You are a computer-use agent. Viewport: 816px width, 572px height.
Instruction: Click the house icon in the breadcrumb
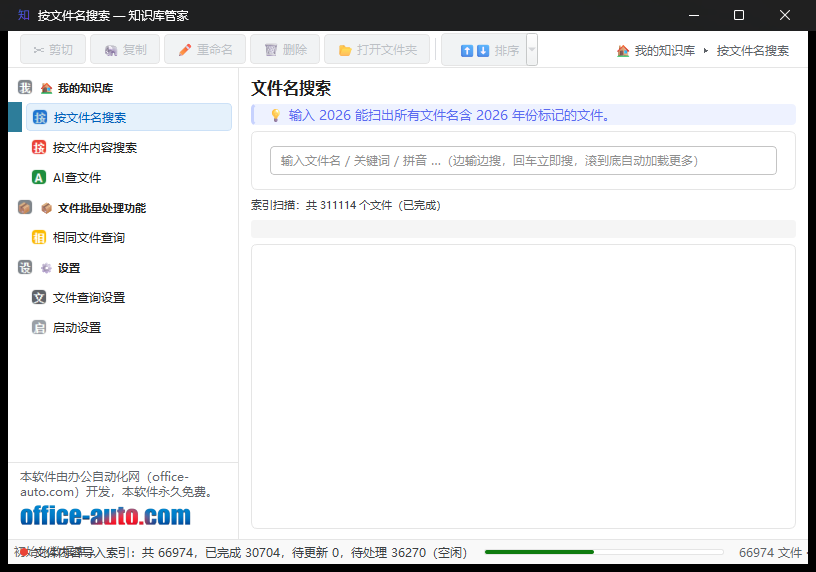point(623,50)
